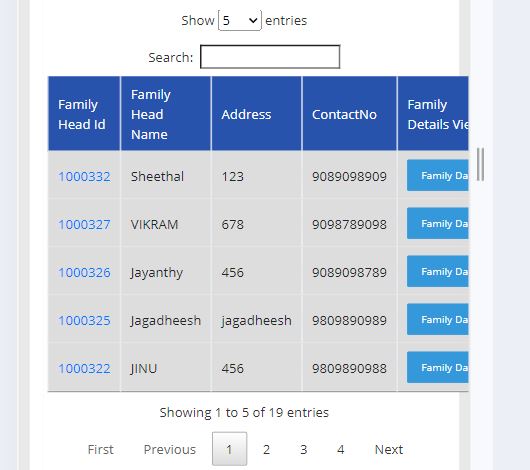This screenshot has width=530, height=470.
Task: Go to pagination page 3
Action: tap(304, 449)
